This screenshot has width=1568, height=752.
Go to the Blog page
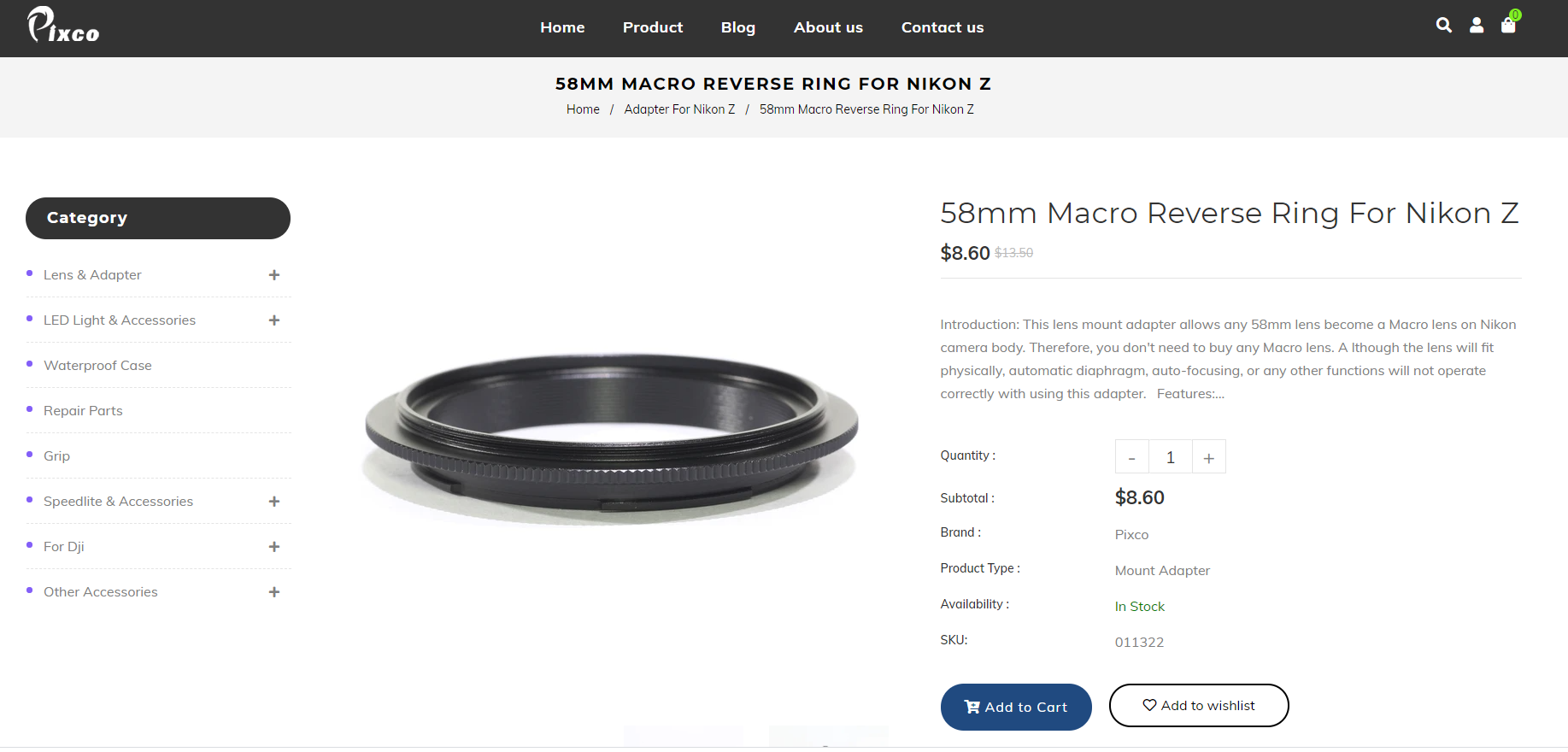point(738,27)
